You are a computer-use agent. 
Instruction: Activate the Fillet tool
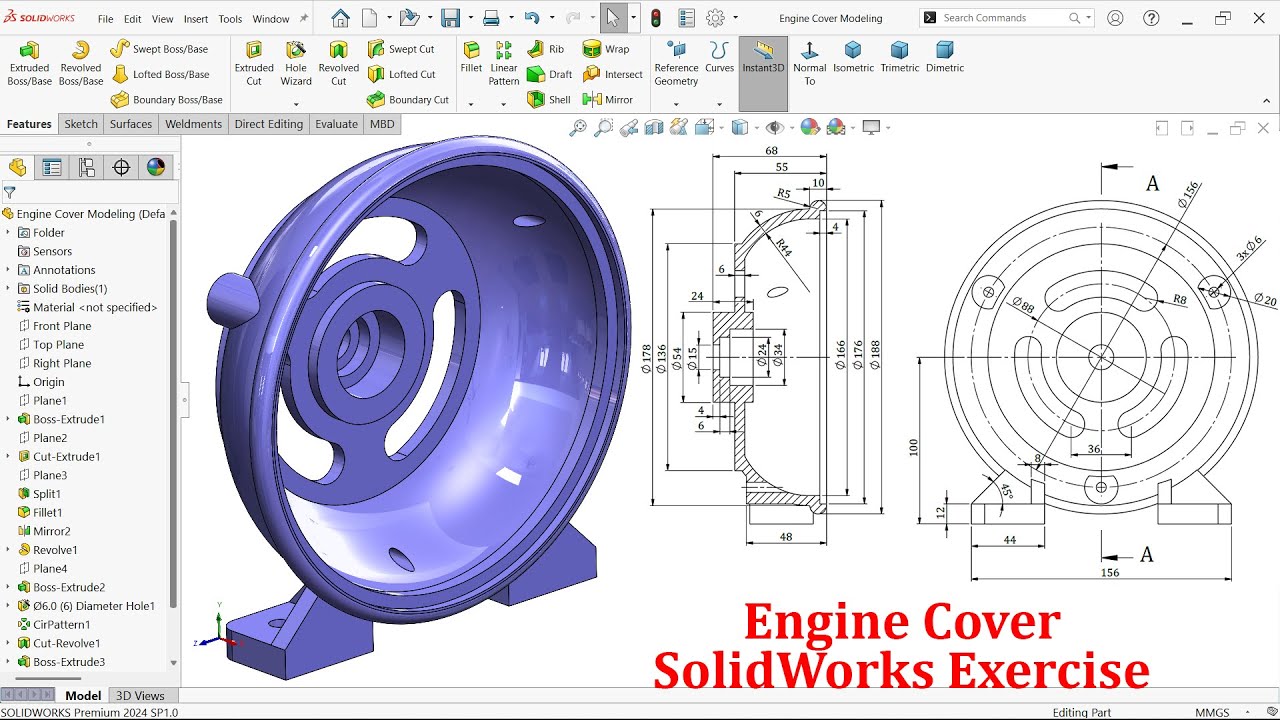[471, 58]
